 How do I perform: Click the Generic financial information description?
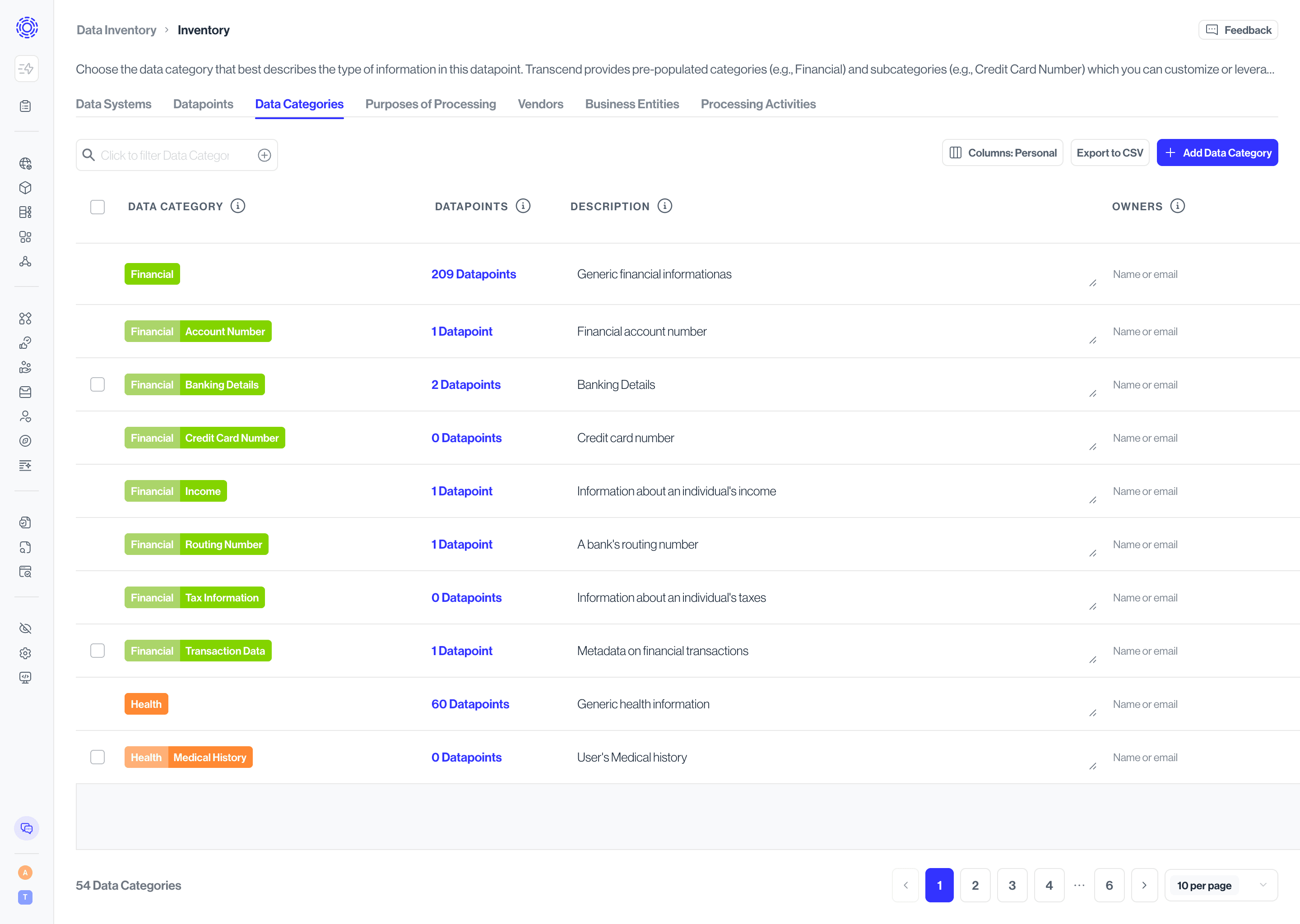coord(654,274)
